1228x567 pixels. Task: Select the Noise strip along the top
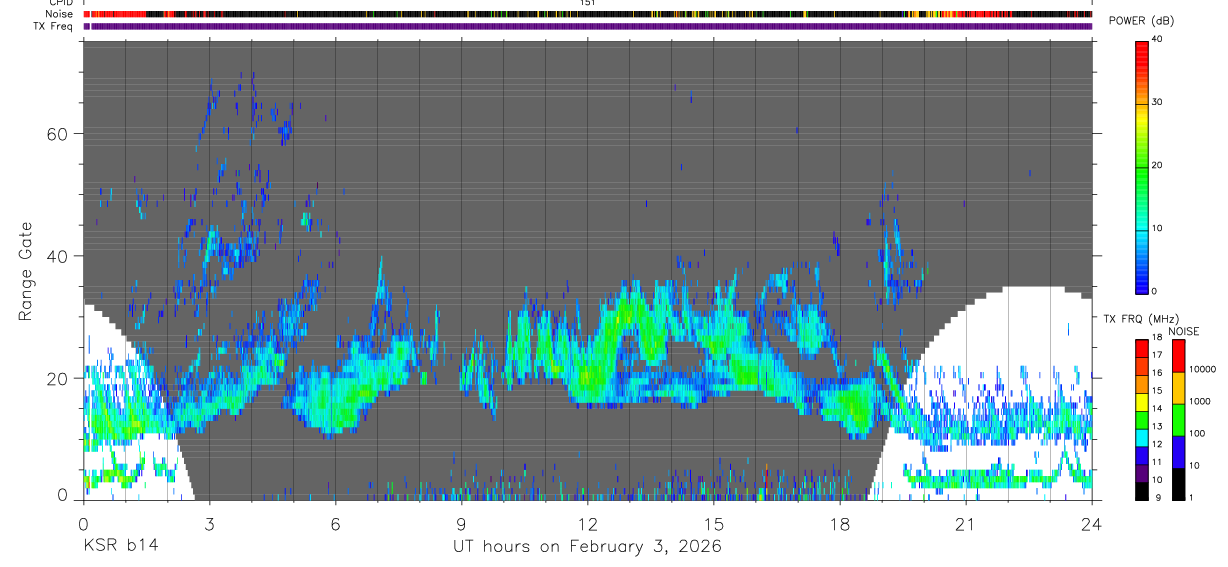coord(588,14)
